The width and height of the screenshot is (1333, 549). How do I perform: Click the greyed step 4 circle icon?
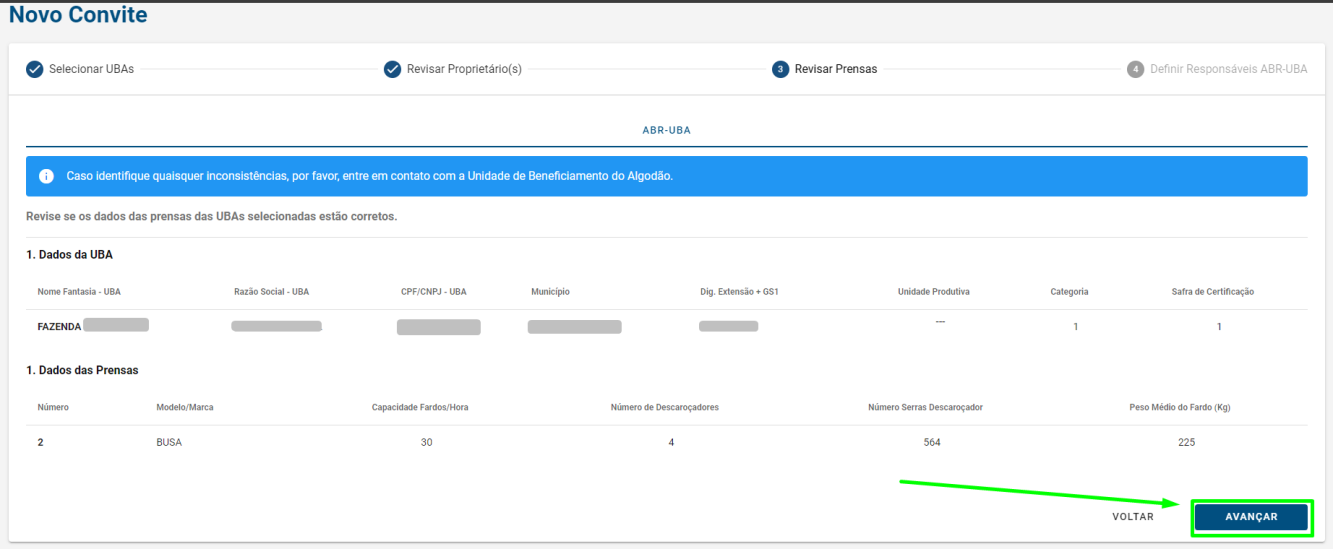tap(1135, 69)
